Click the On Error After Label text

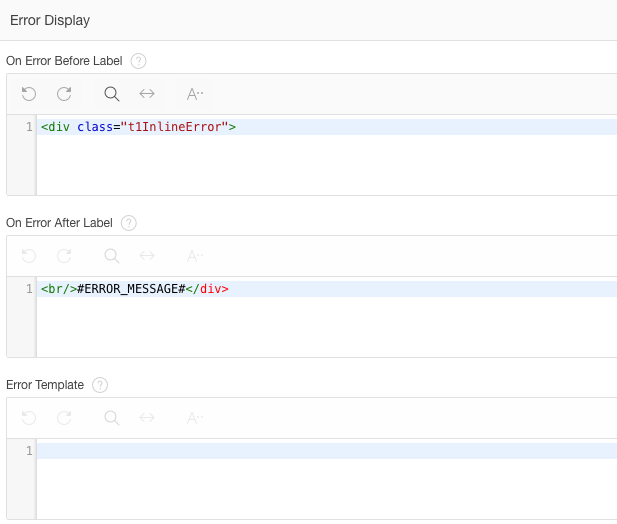coord(59,223)
